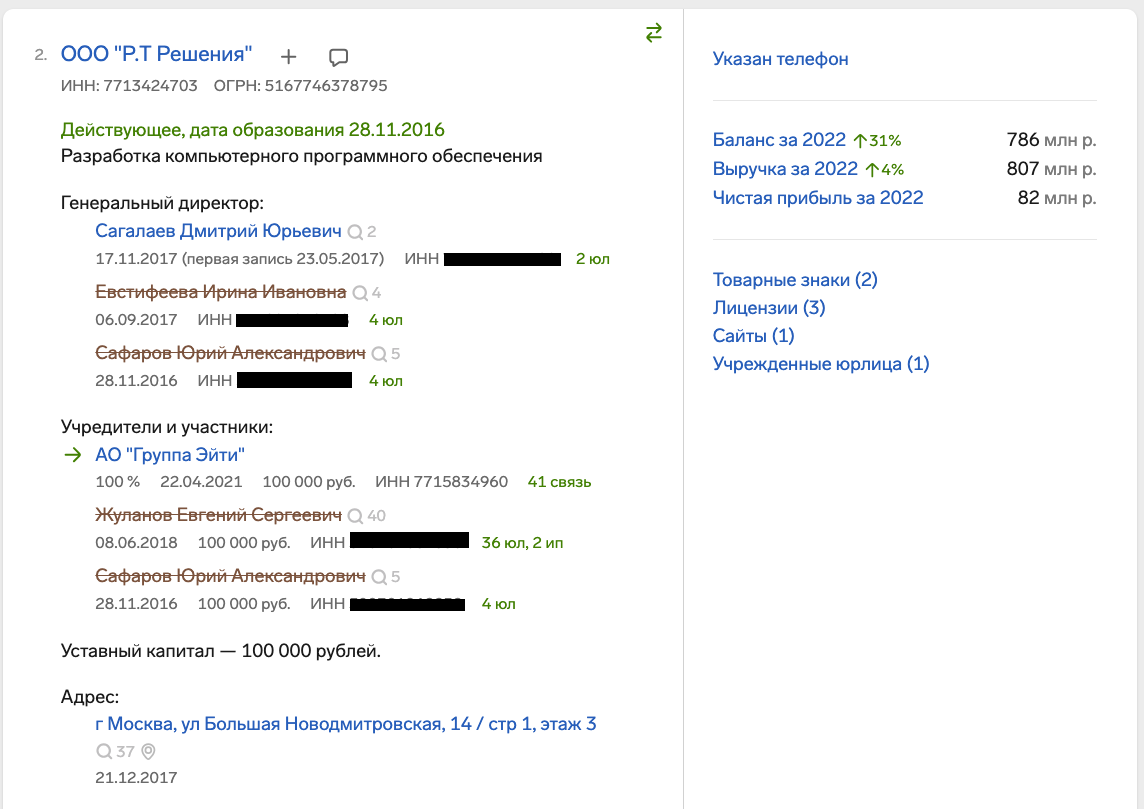Screen dimensions: 1144x809
Task: Open Лицензии (3) link
Action: coord(769,308)
